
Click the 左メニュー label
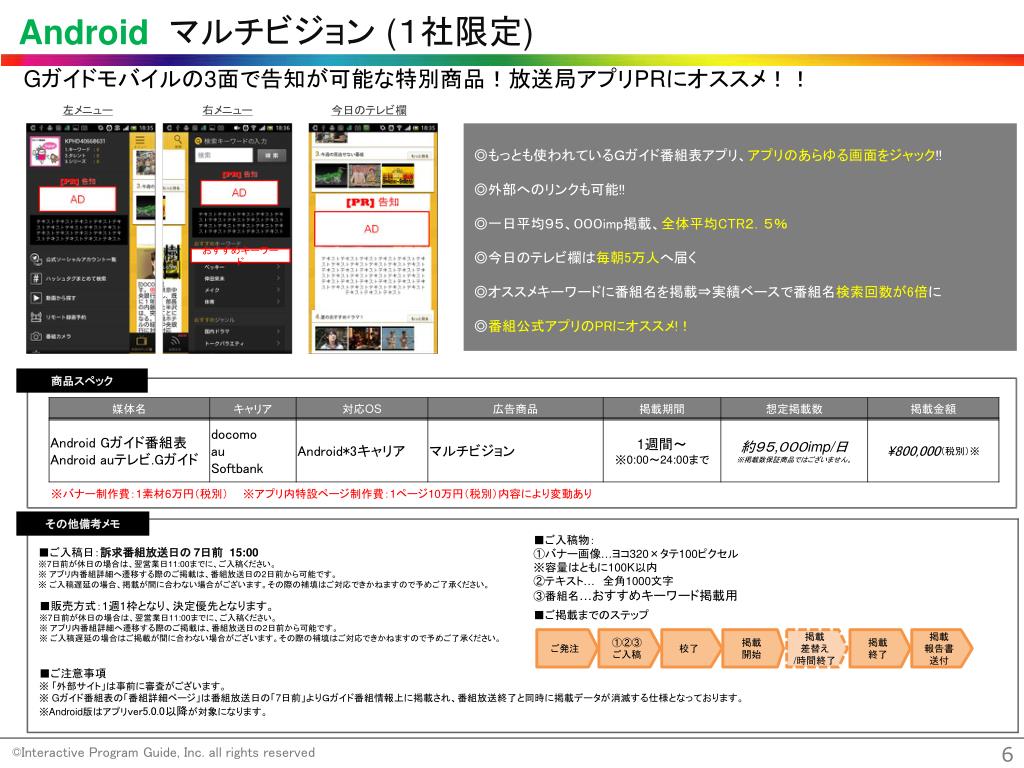(88, 110)
